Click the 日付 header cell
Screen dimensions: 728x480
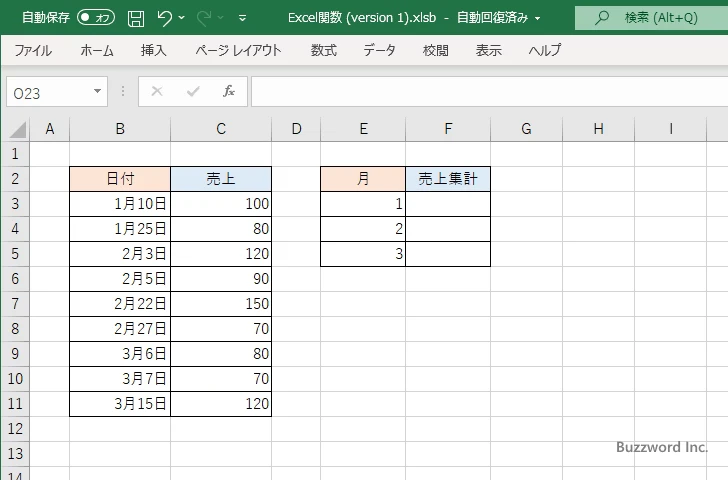click(x=120, y=179)
